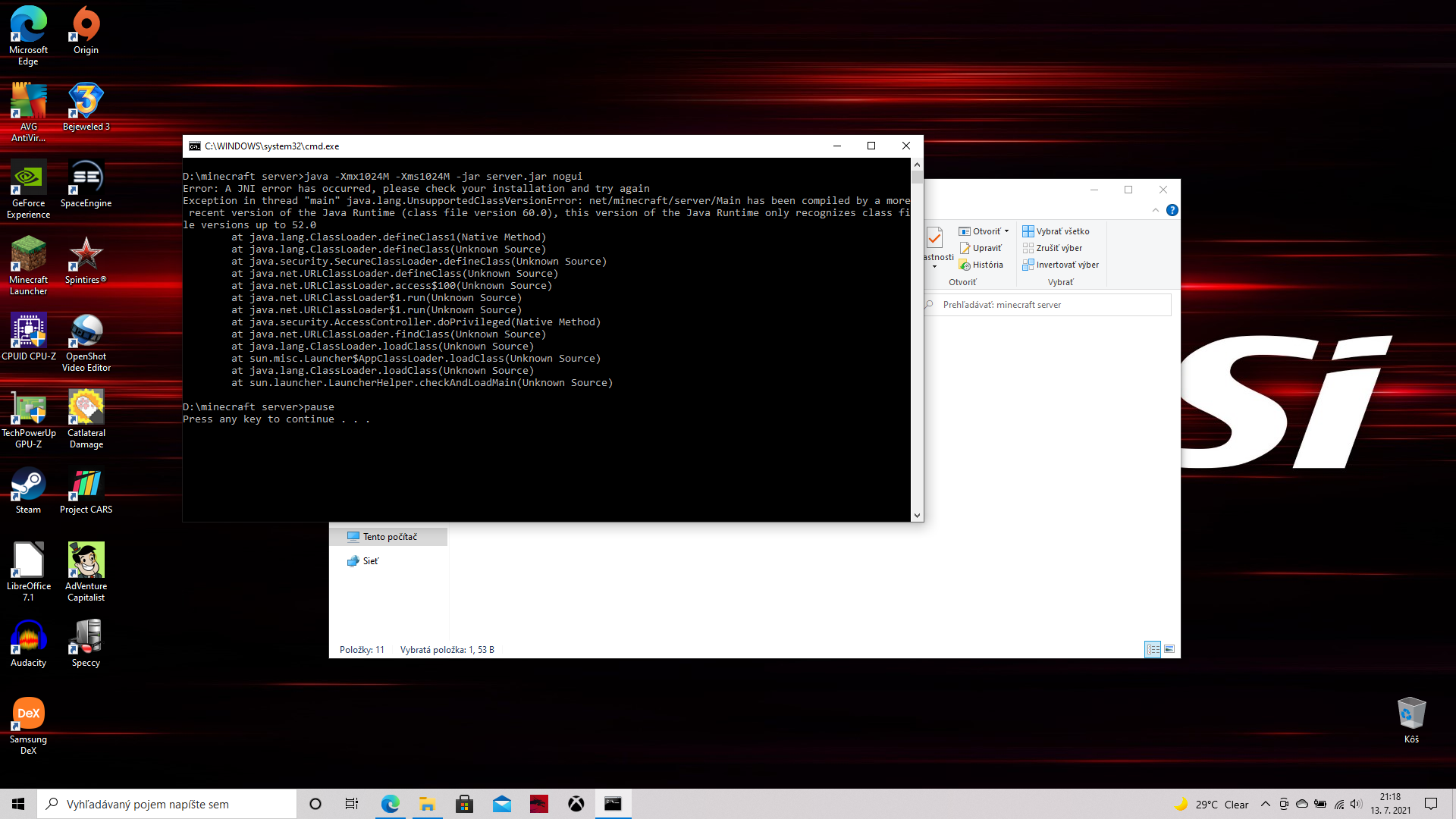Toggle Task View button on taskbar

351,804
